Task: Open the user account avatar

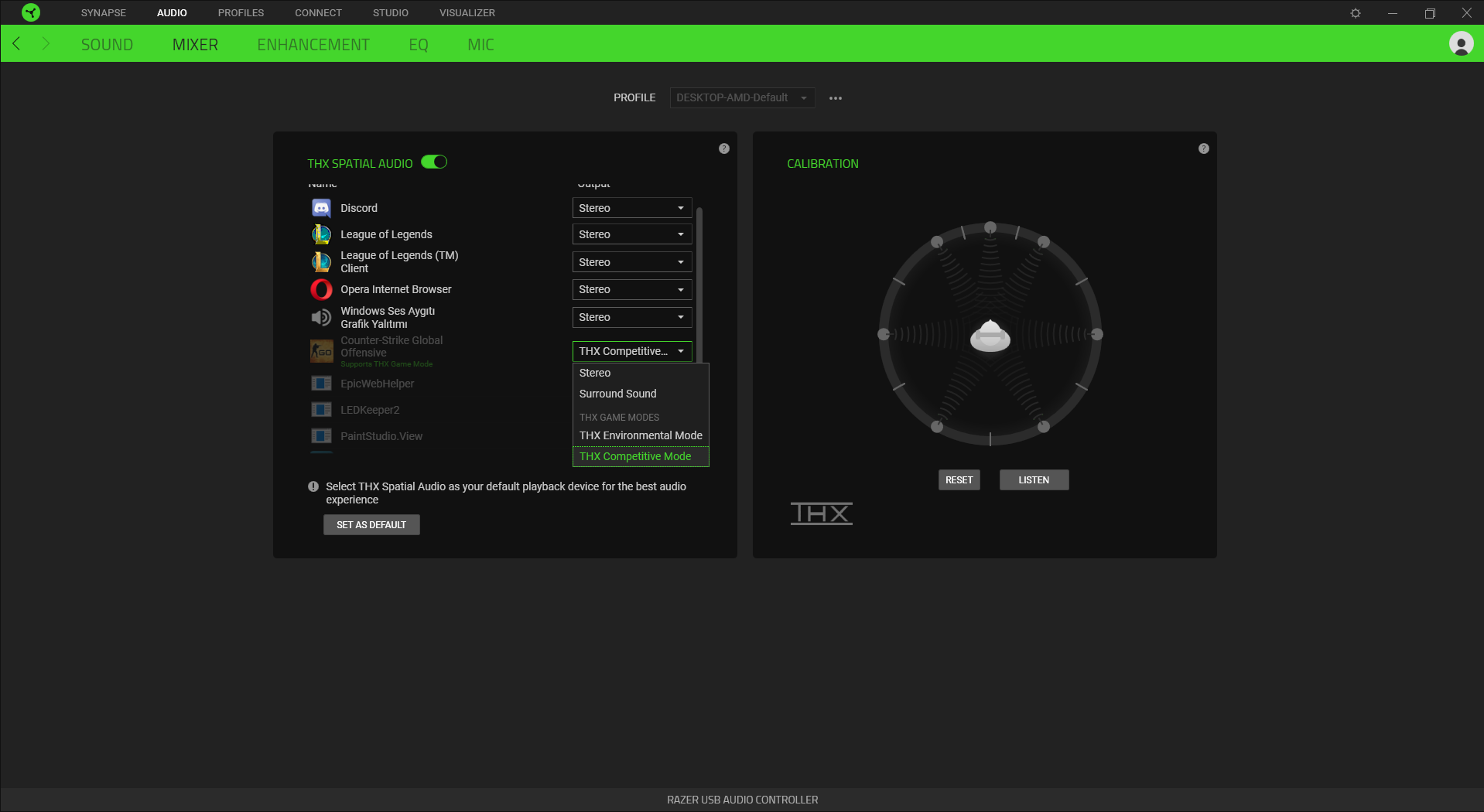Action: (x=1461, y=44)
